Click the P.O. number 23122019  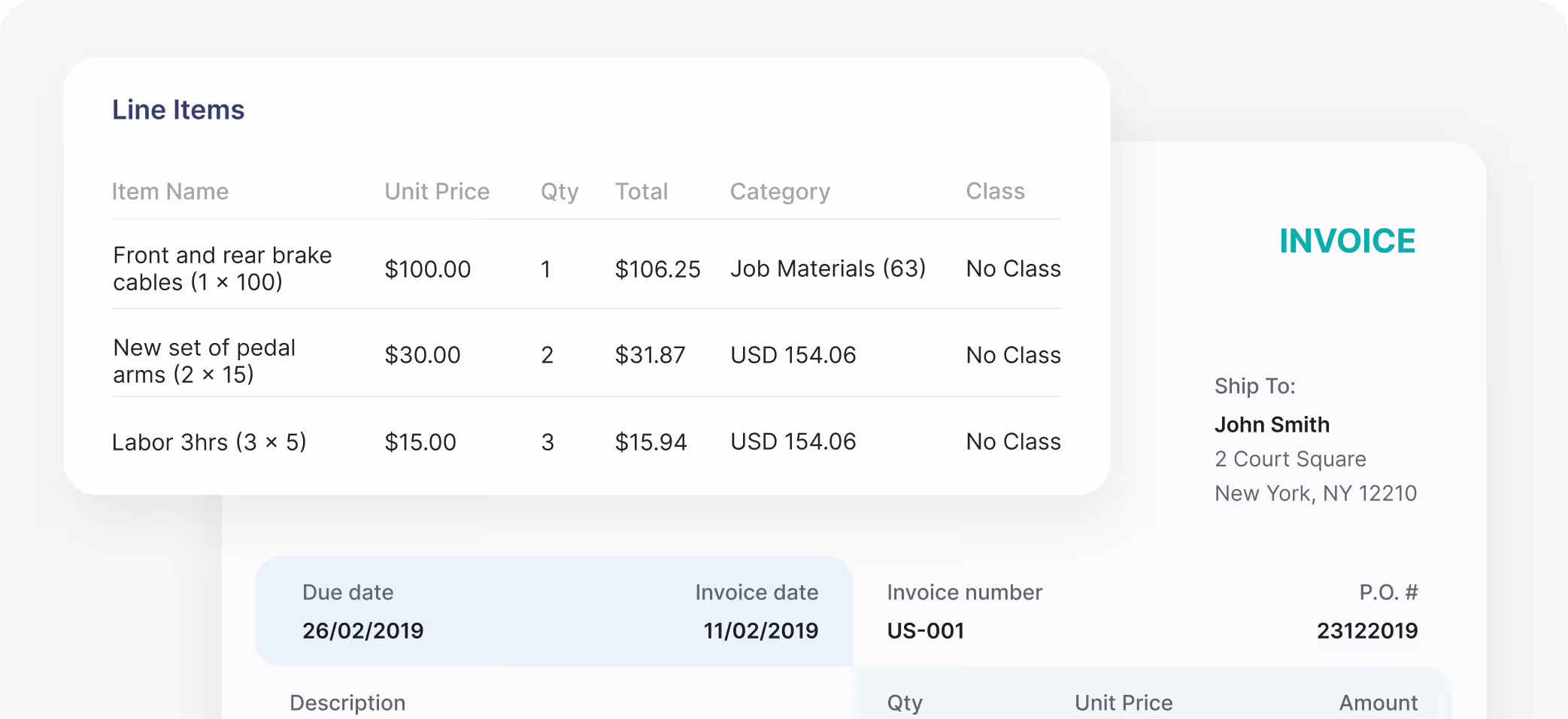1366,631
